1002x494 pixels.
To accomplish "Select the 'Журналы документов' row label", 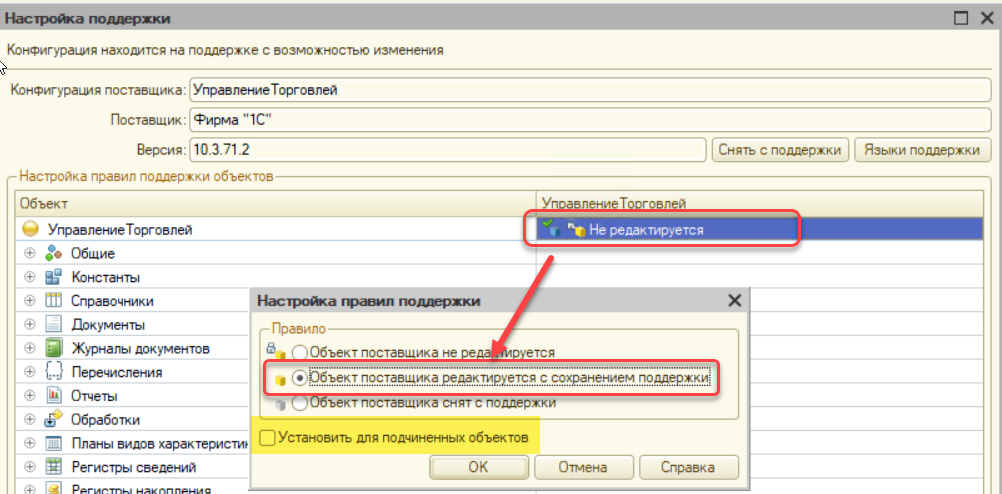I will click(141, 349).
